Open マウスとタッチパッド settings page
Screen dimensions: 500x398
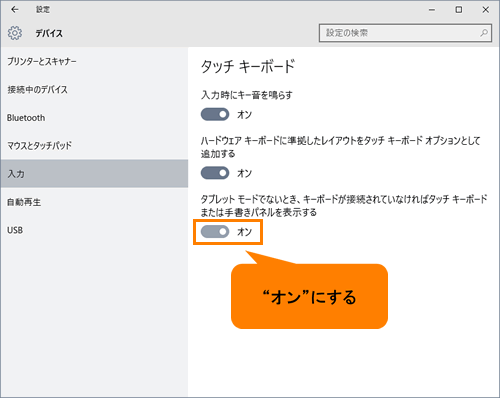94,146
